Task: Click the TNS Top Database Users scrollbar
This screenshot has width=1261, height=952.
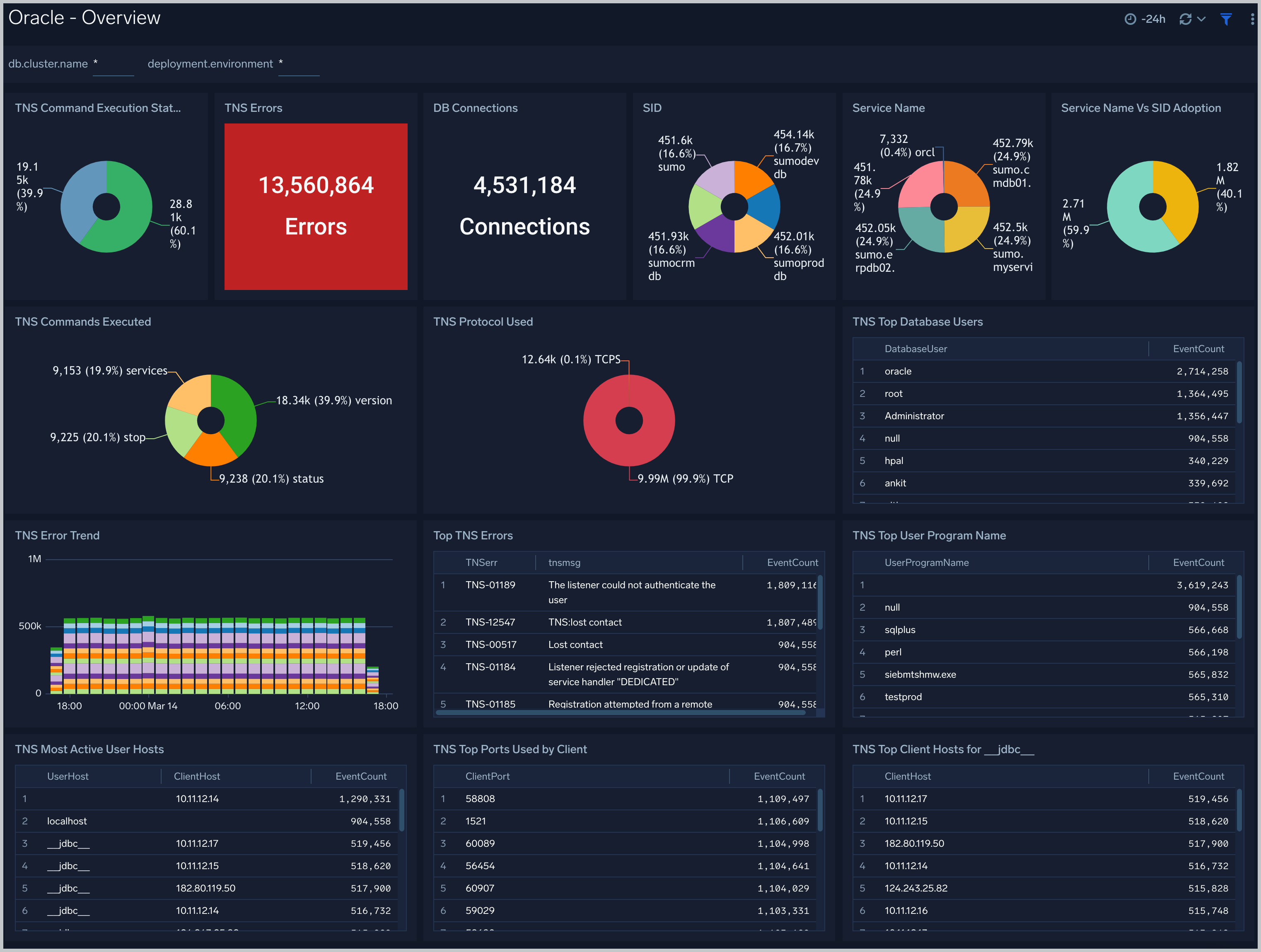Action: [1239, 392]
